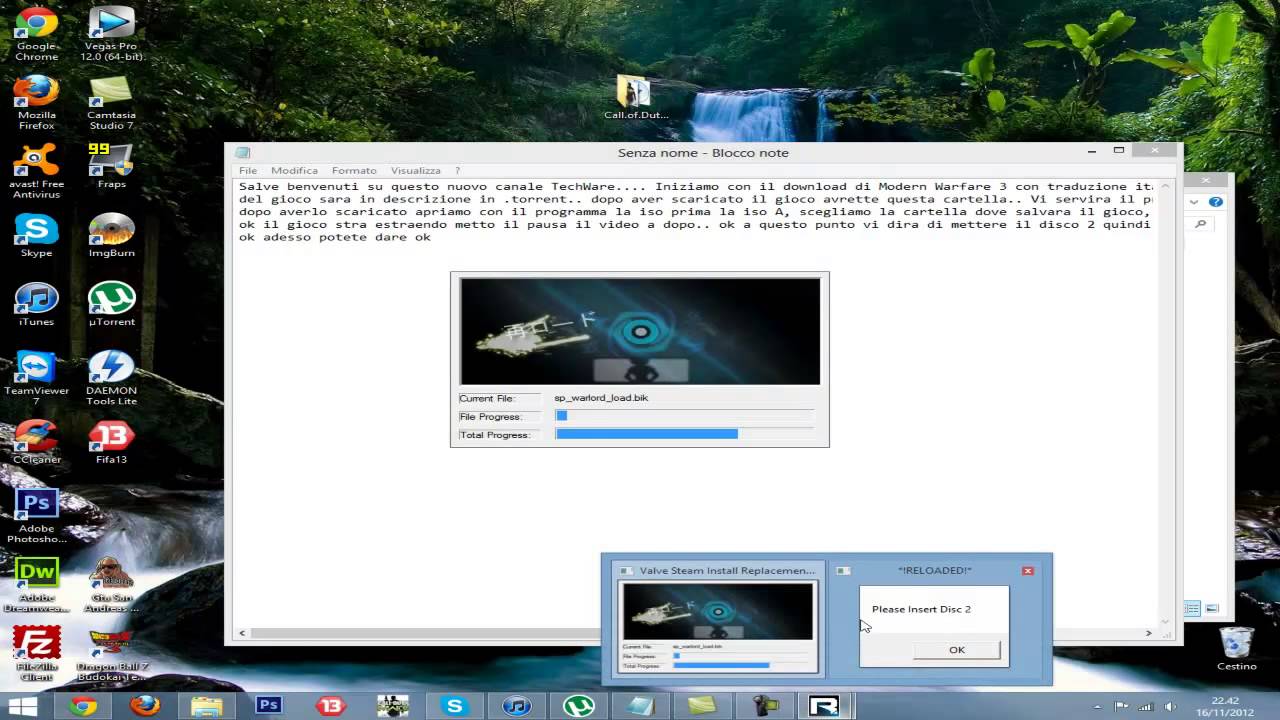Launch Mozilla Firefox desktop shortcut
Viewport: 1280px width, 720px height.
pyautogui.click(x=36, y=103)
